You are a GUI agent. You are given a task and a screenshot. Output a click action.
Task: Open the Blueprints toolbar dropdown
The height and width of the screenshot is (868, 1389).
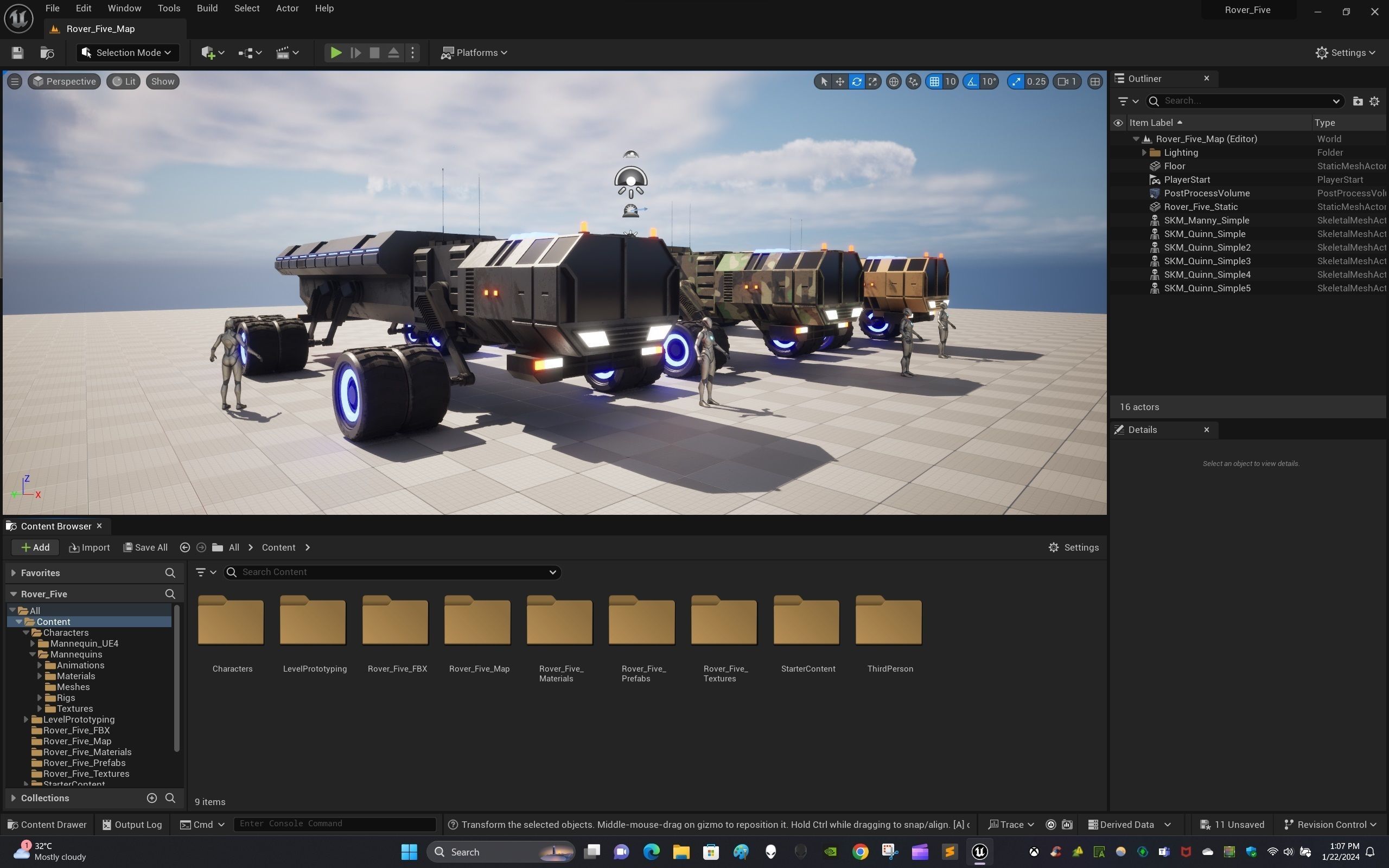pyautogui.click(x=250, y=53)
